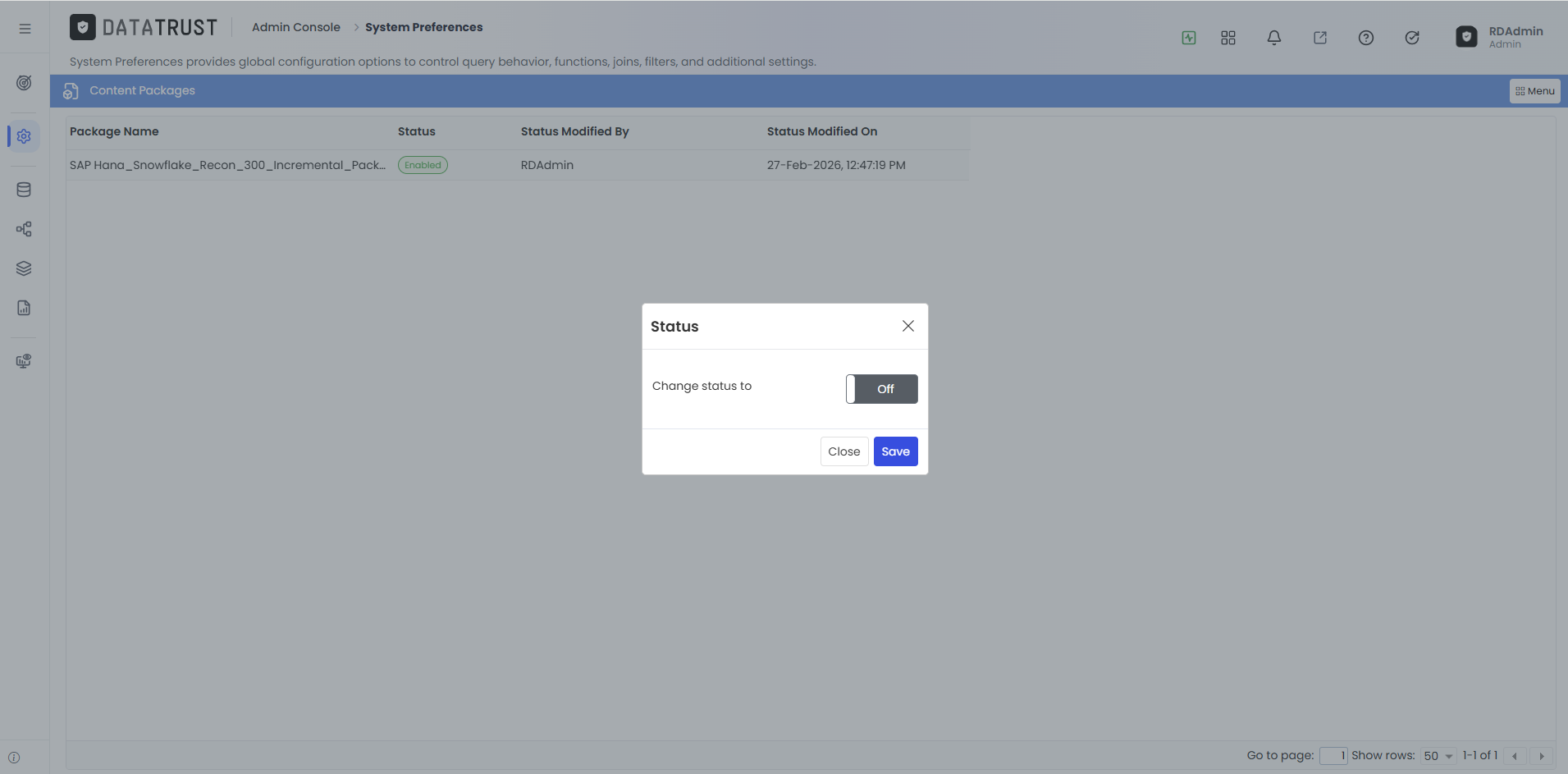Open the stacked layers sidebar icon
Screen dimensions: 1568x774
(24, 268)
